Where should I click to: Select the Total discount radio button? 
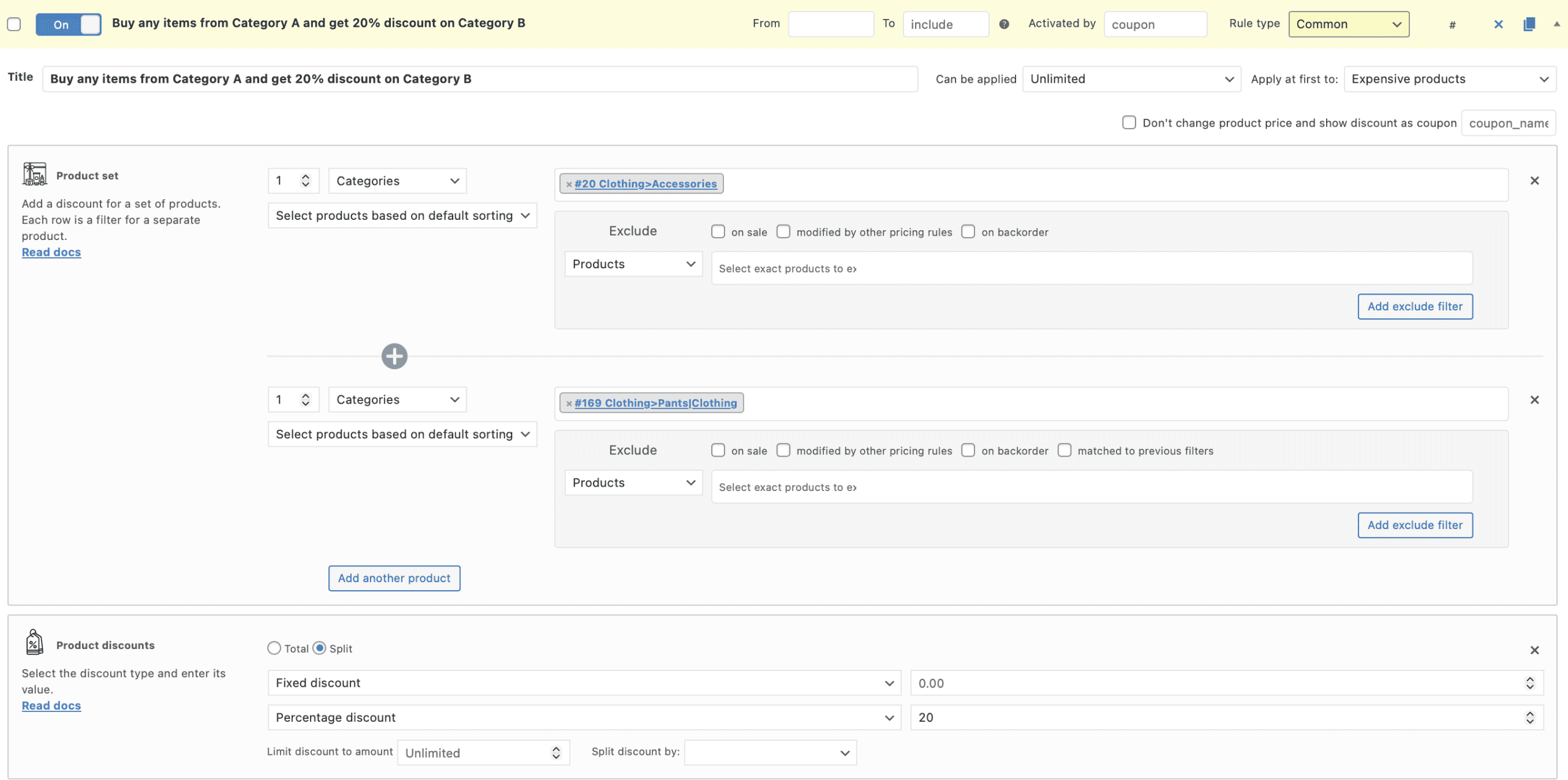click(274, 648)
